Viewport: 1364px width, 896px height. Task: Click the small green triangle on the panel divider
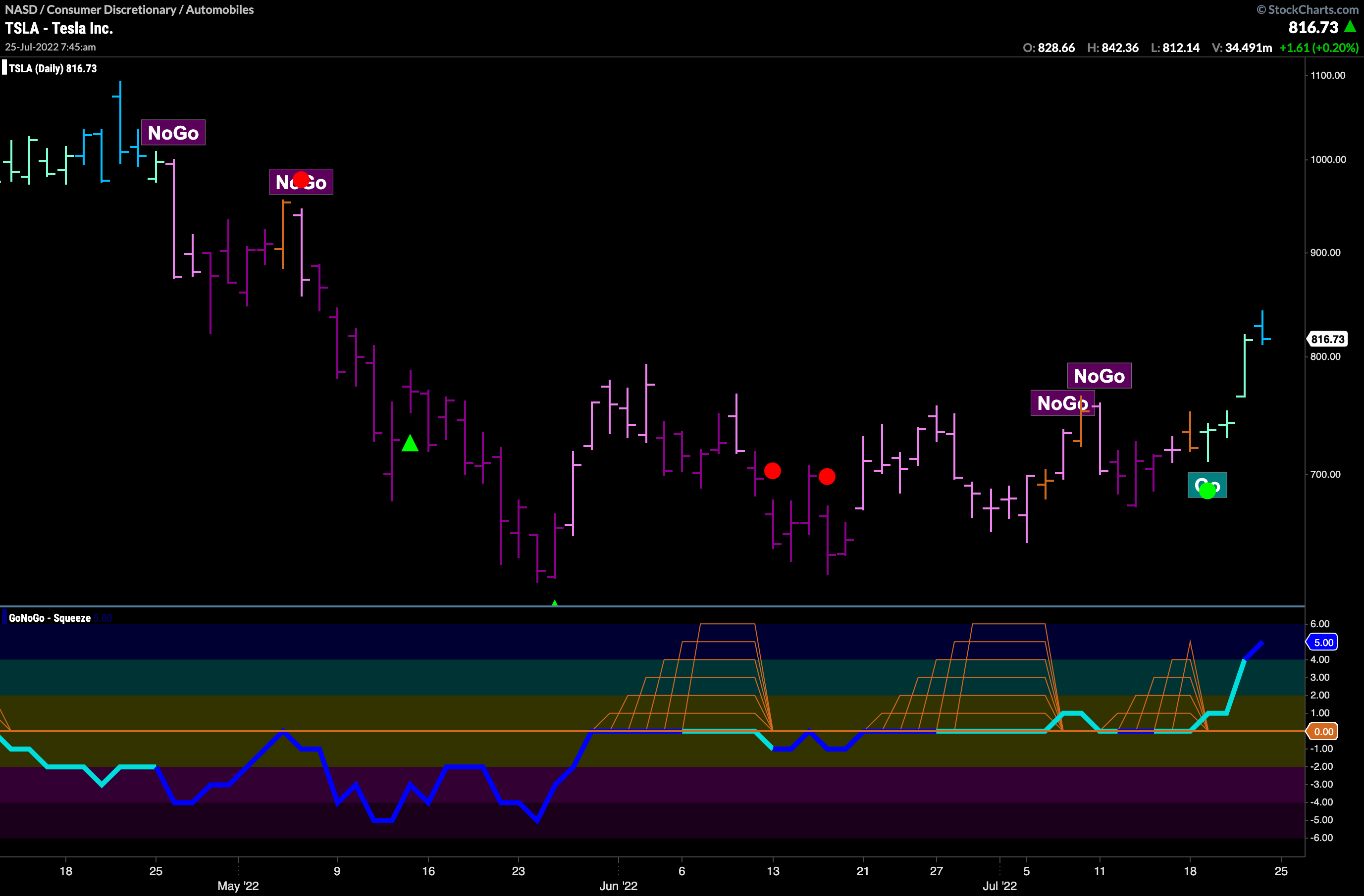(x=554, y=602)
